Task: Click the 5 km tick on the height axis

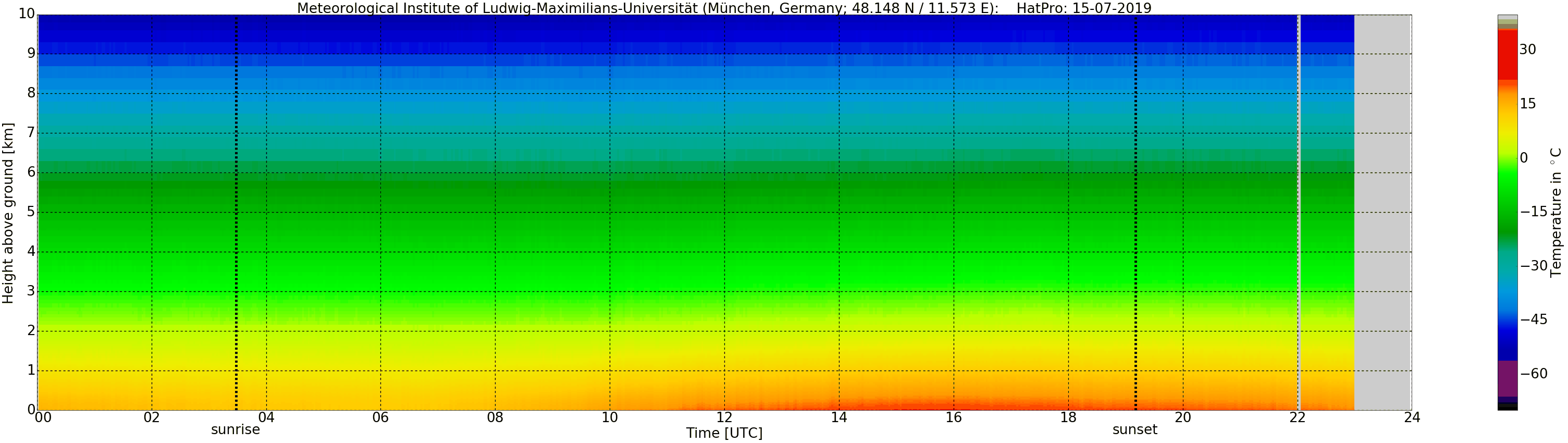Action: pos(30,212)
